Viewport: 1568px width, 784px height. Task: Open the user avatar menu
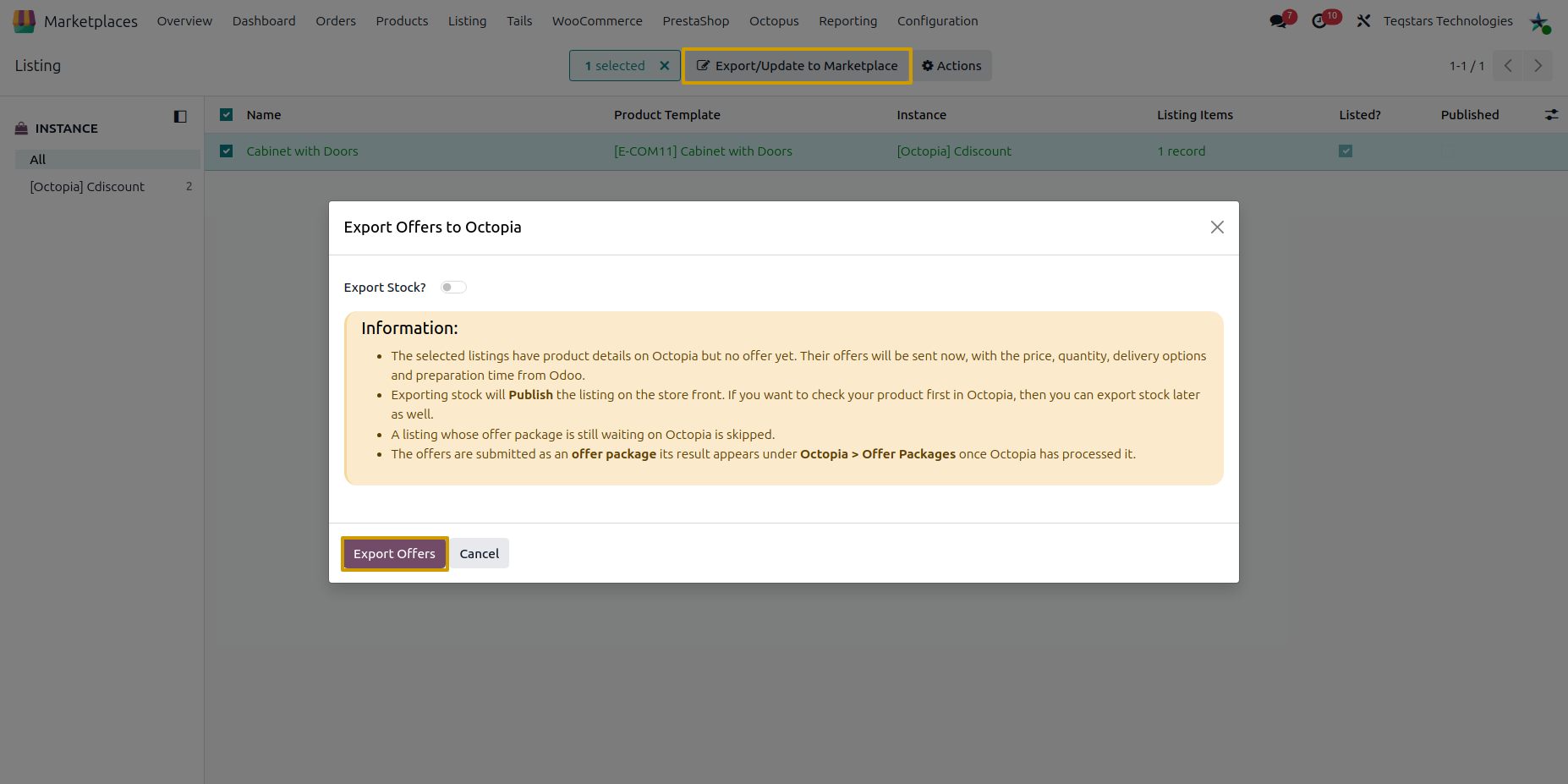(x=1540, y=22)
